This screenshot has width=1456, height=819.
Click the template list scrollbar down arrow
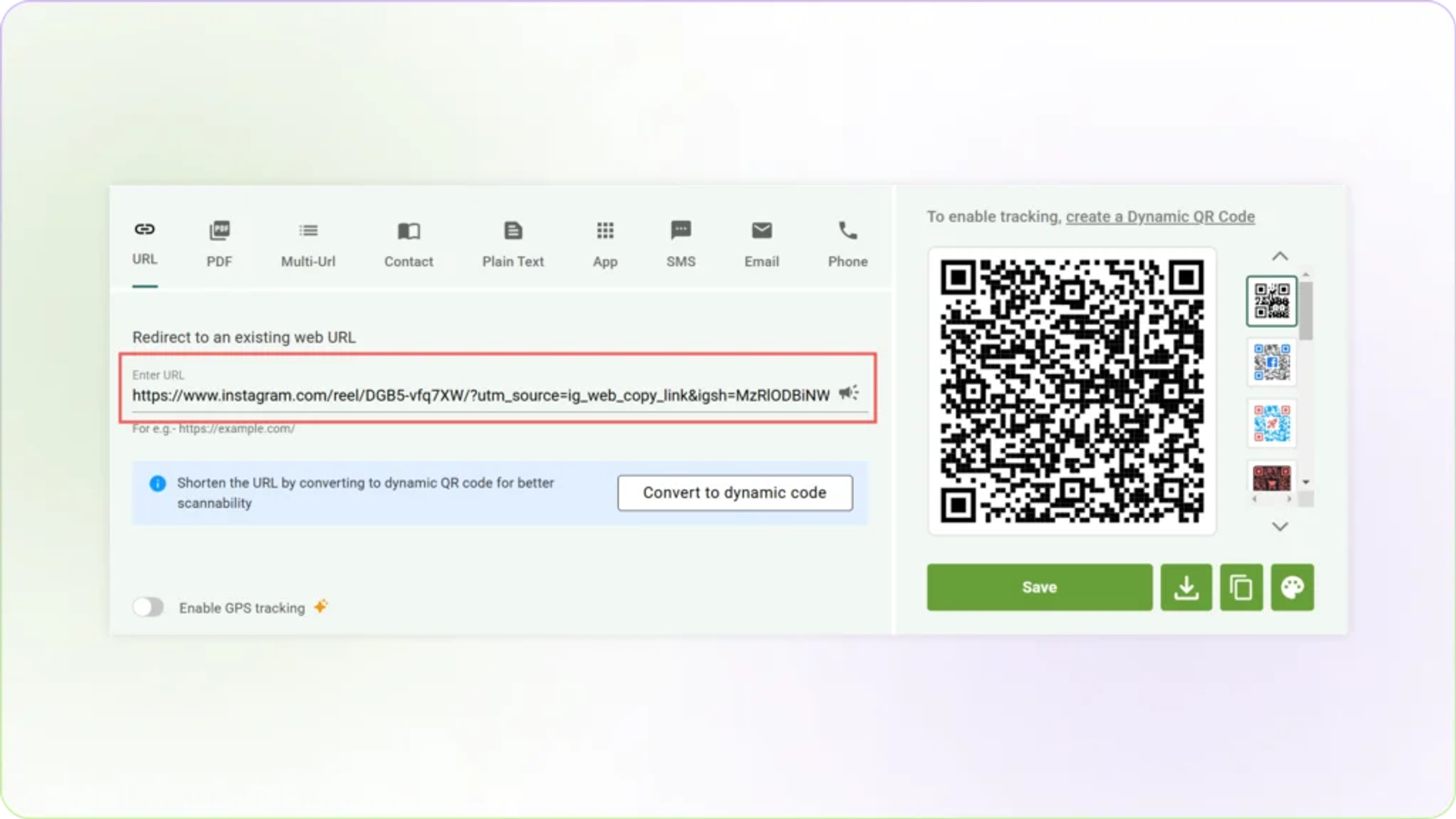click(1306, 482)
